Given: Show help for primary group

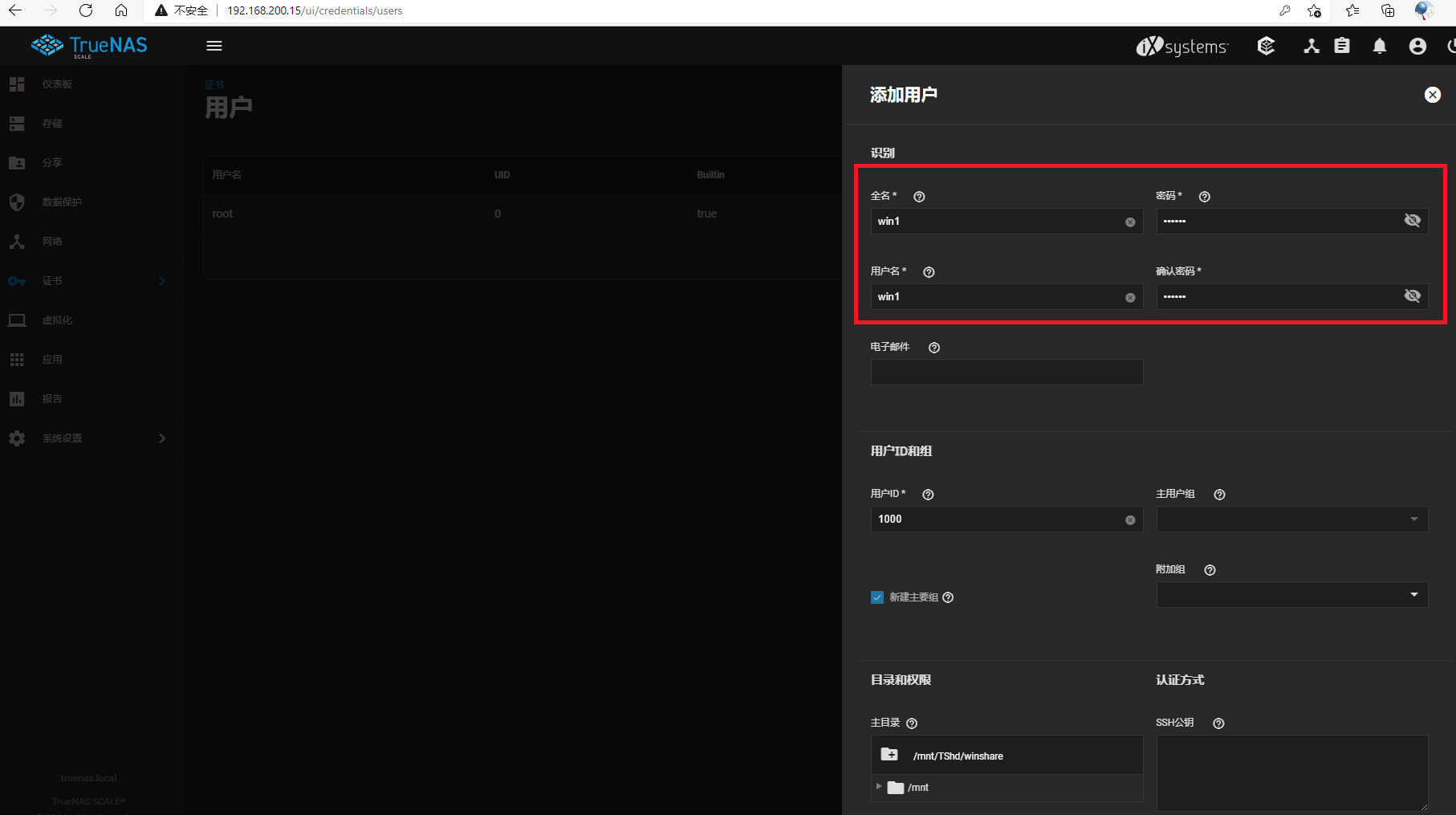Looking at the screenshot, I should pos(1219,494).
